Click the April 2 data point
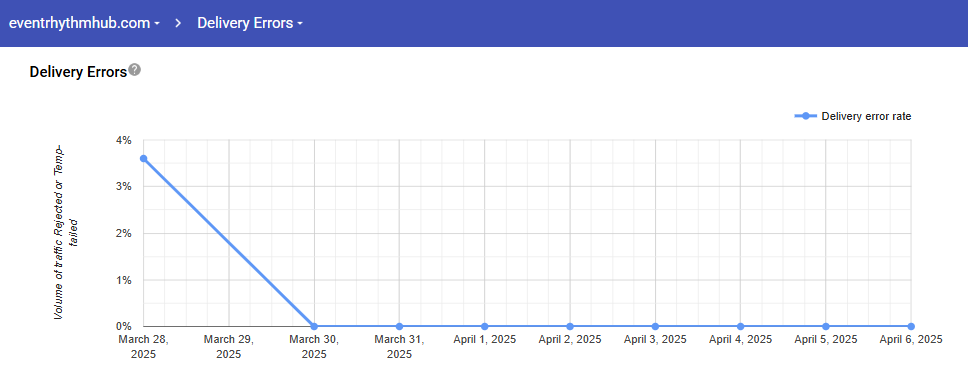968x381 pixels. click(x=570, y=326)
